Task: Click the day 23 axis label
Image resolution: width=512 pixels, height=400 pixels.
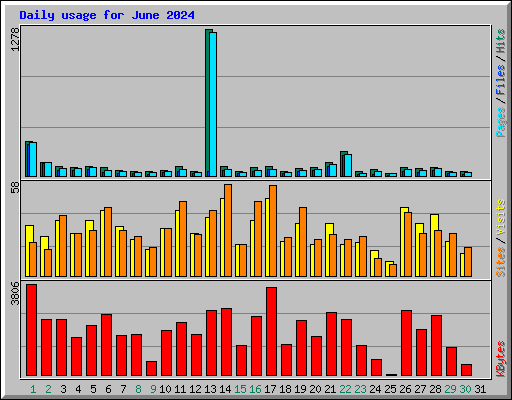Action: [360, 389]
